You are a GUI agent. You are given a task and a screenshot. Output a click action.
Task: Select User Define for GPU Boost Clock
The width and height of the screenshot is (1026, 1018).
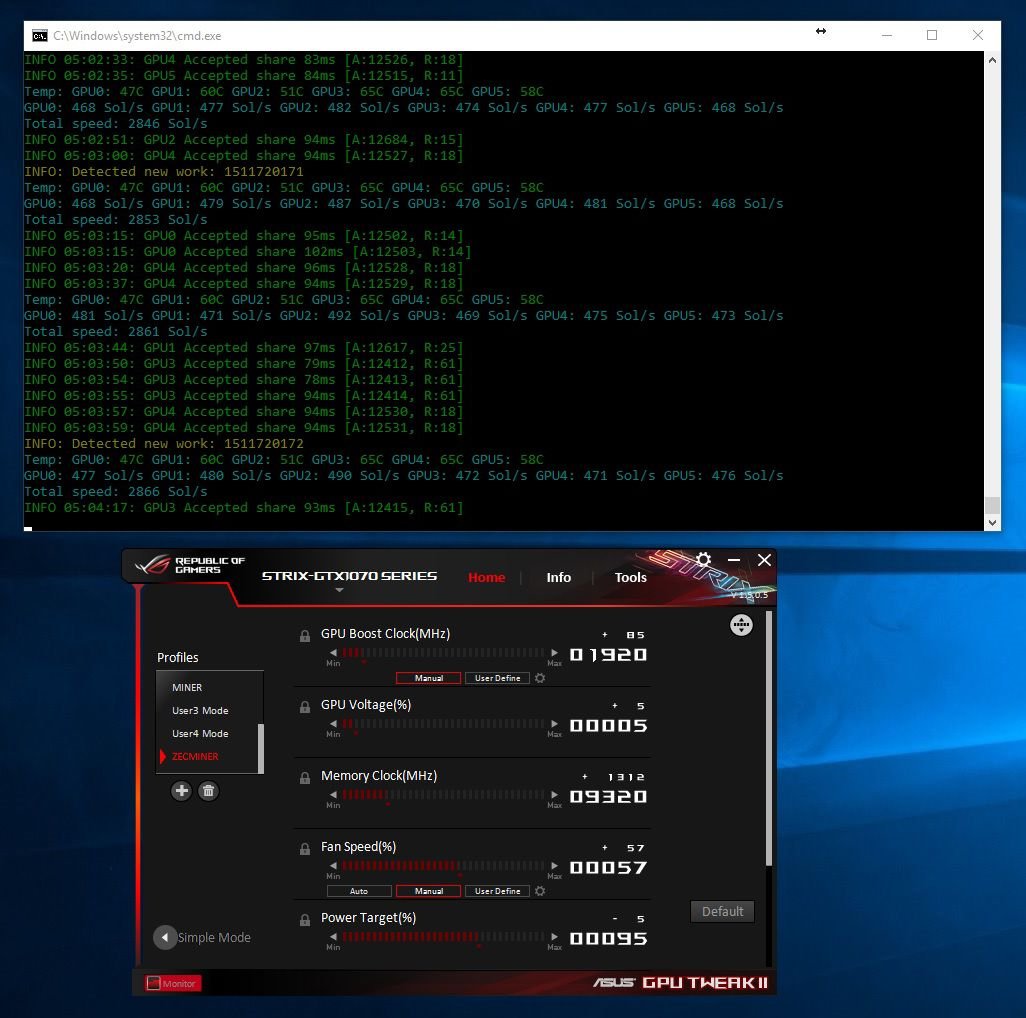[497, 678]
